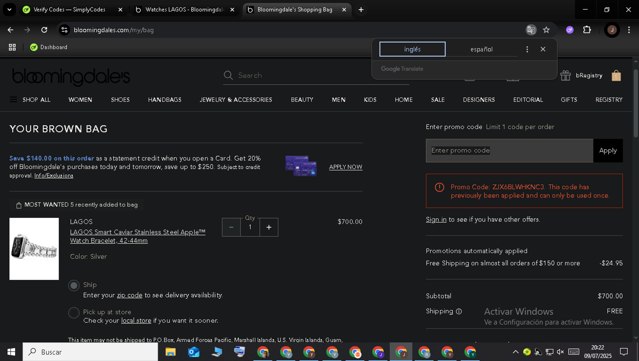639x361 pixels.
Task: Click the site Search field
Action: 316,75
